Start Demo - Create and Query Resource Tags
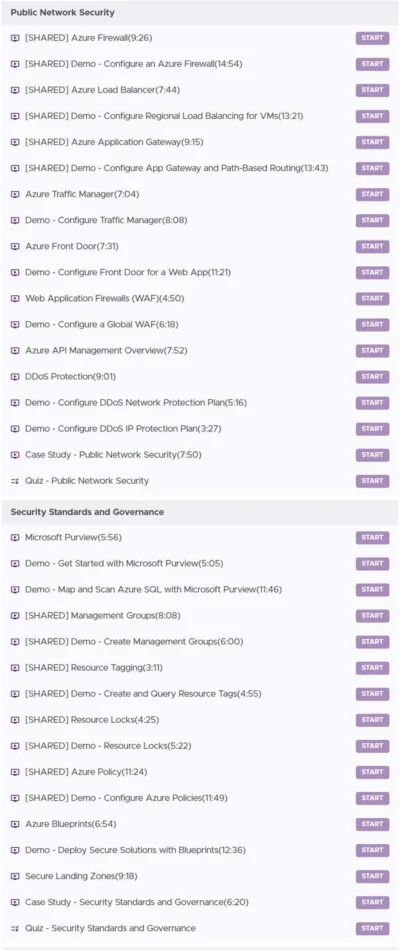The width and height of the screenshot is (400, 950). point(372,694)
